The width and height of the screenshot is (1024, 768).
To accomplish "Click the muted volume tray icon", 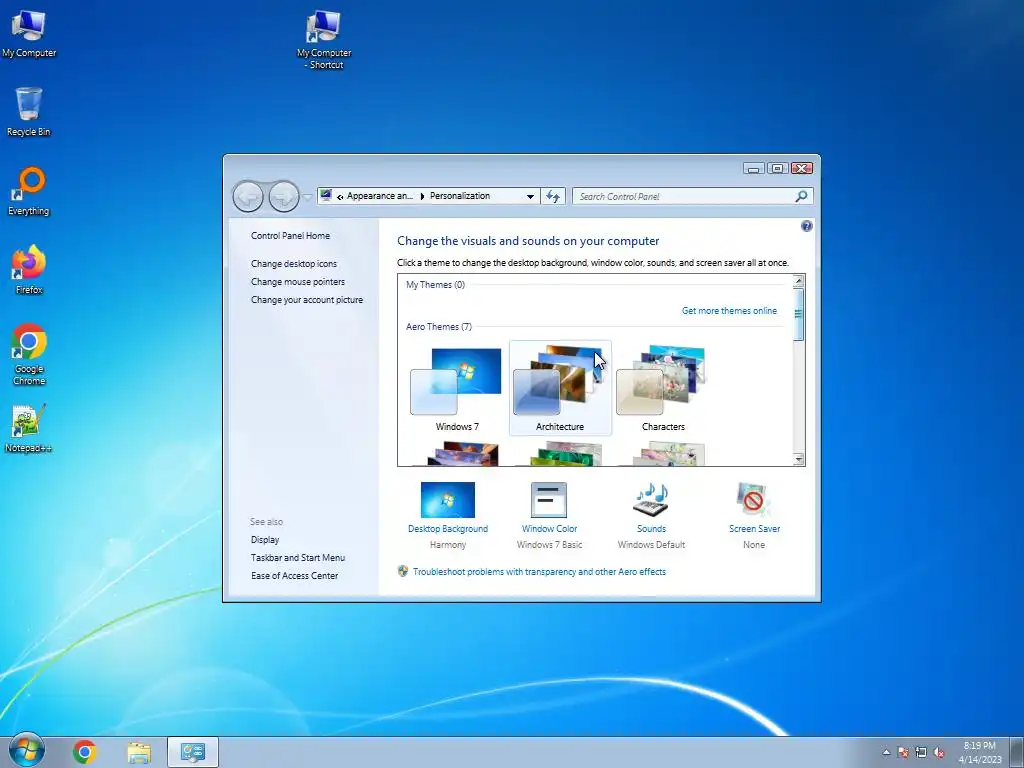I will pyautogui.click(x=938, y=752).
